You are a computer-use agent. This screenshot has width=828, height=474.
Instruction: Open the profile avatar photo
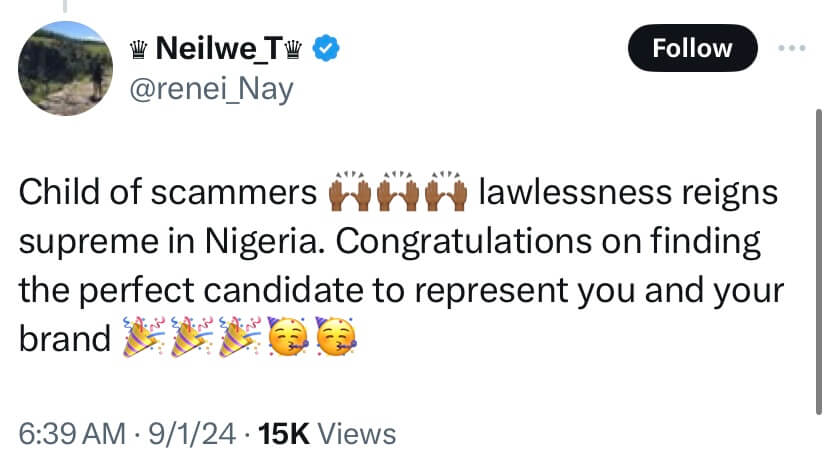click(66, 66)
